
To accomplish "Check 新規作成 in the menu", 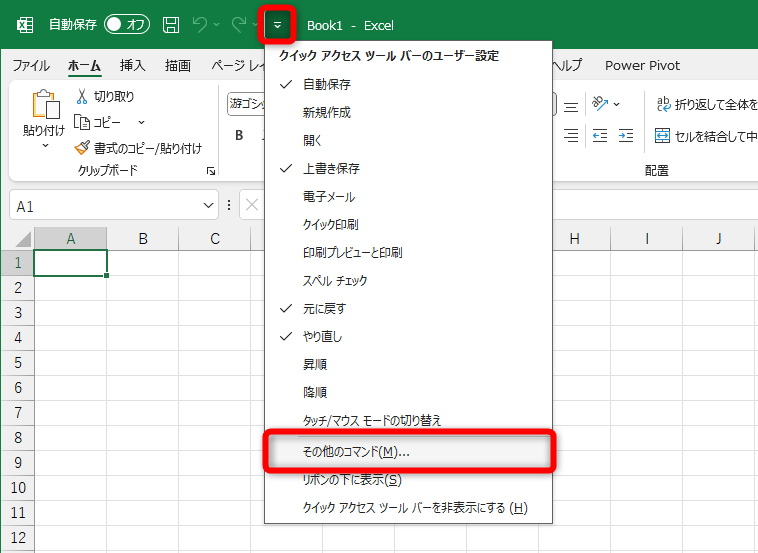I will click(x=408, y=113).
